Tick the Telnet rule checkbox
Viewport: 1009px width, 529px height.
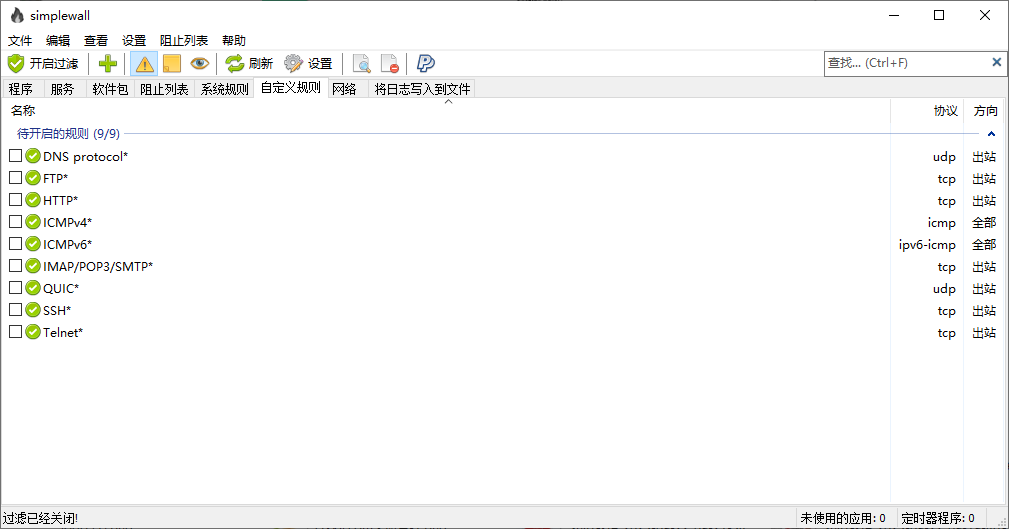(x=15, y=332)
